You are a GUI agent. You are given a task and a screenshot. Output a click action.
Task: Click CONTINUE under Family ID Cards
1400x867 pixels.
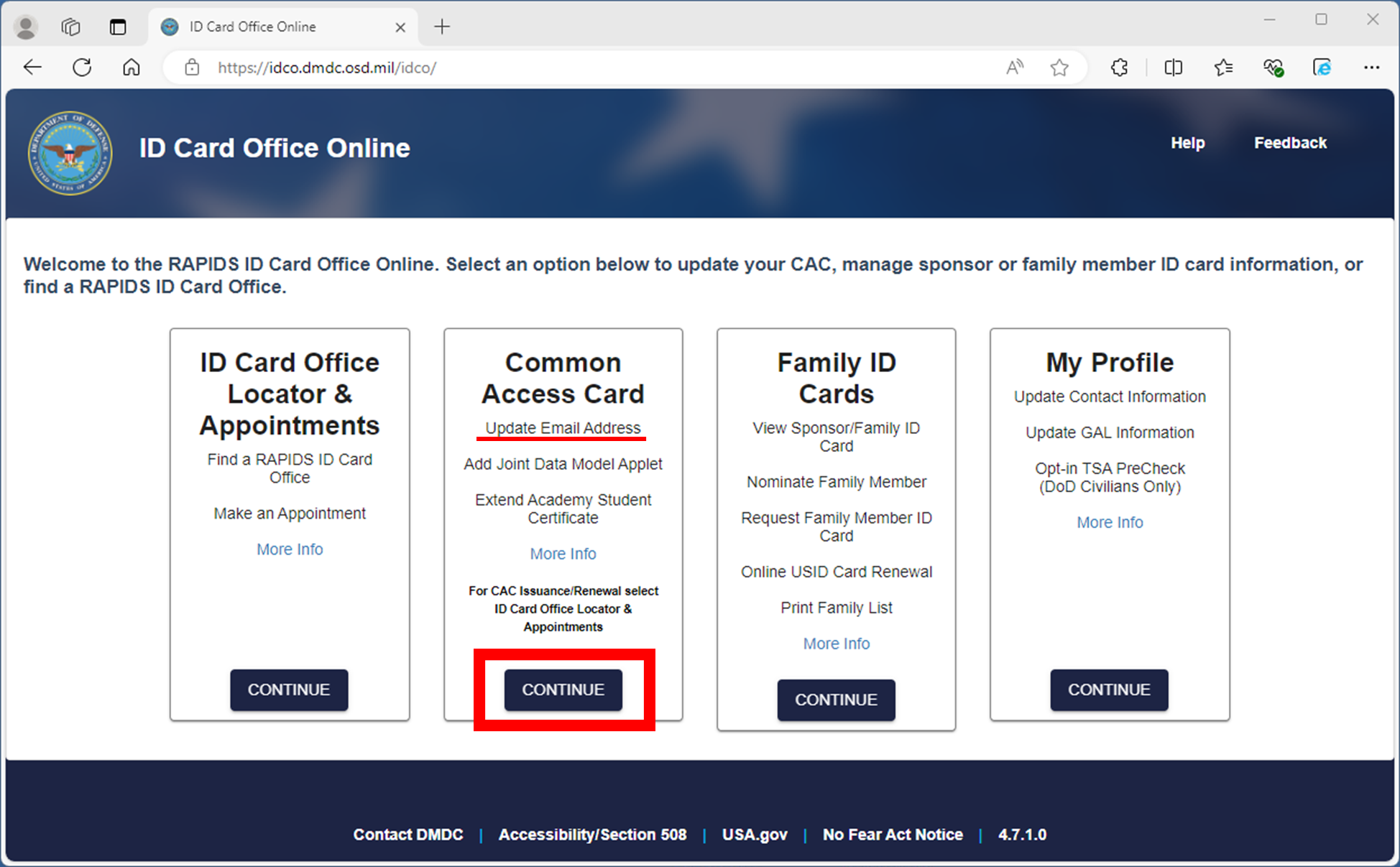click(x=836, y=700)
